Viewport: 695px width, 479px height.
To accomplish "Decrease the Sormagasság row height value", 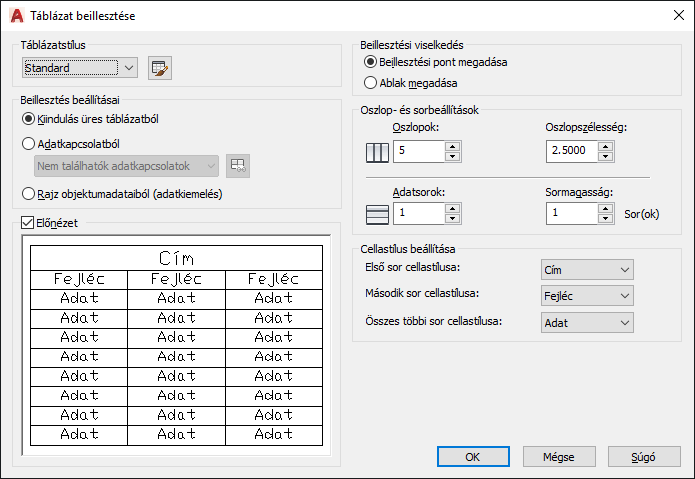I will click(606, 219).
